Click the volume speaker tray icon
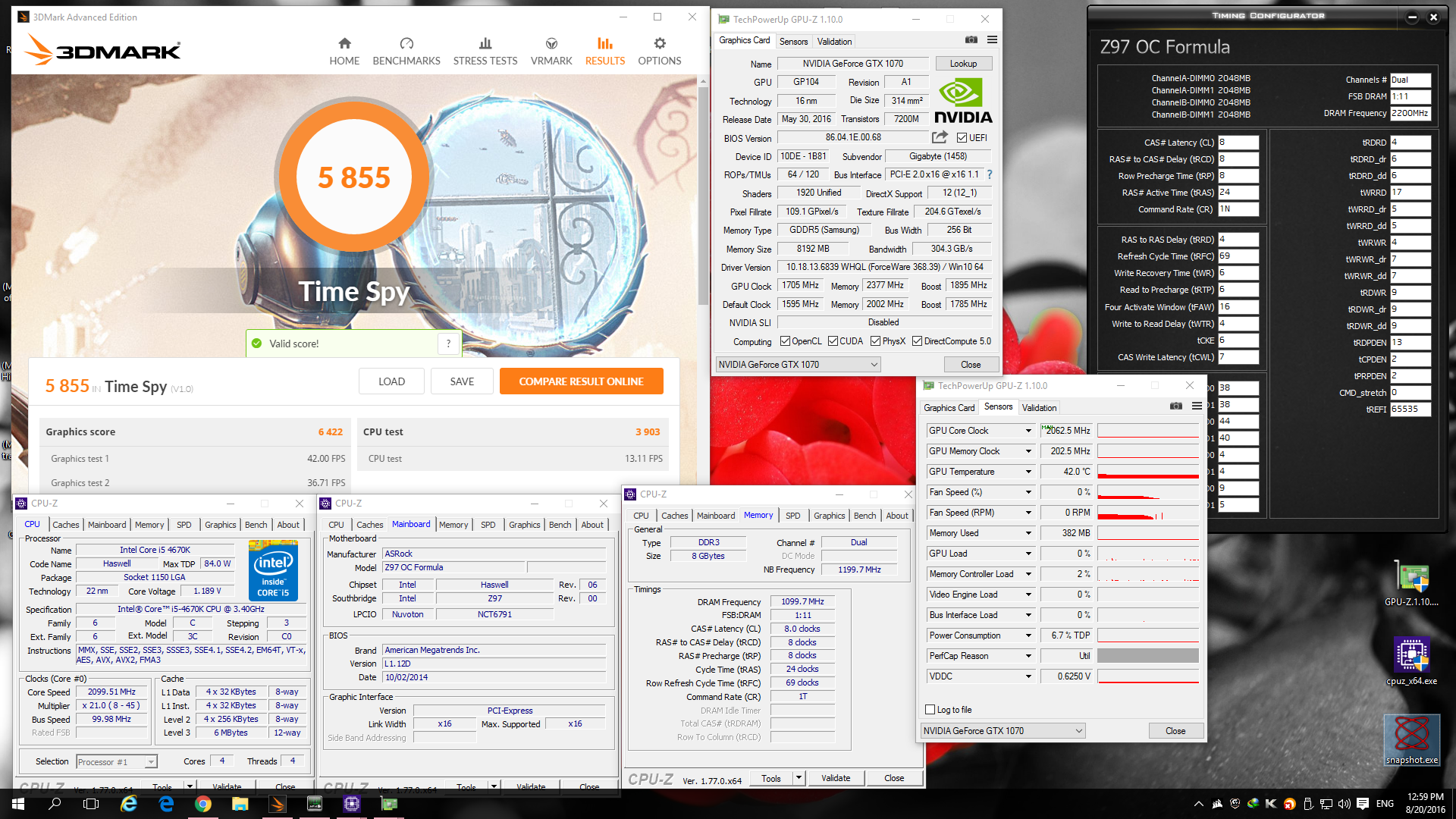This screenshot has height=819, width=1456. click(1344, 804)
